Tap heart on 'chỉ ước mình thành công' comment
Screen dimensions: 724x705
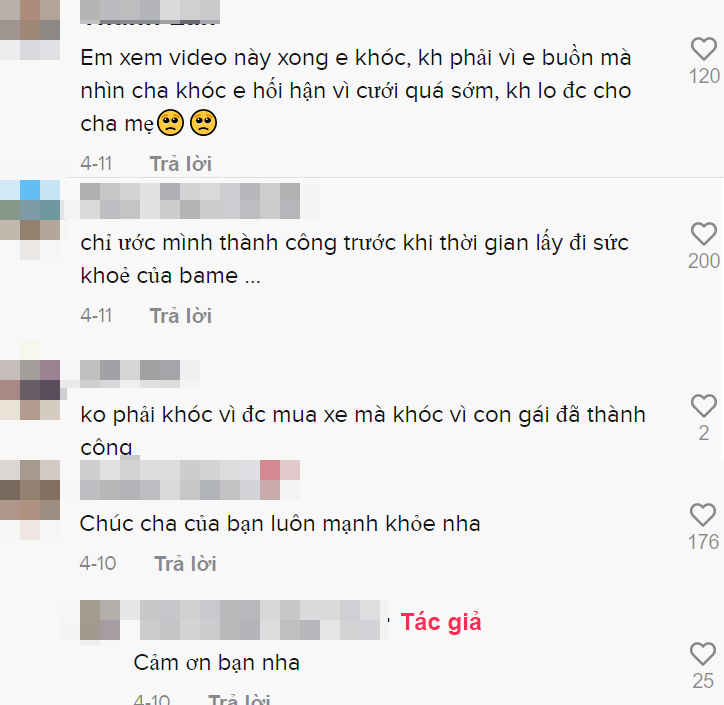[x=704, y=234]
